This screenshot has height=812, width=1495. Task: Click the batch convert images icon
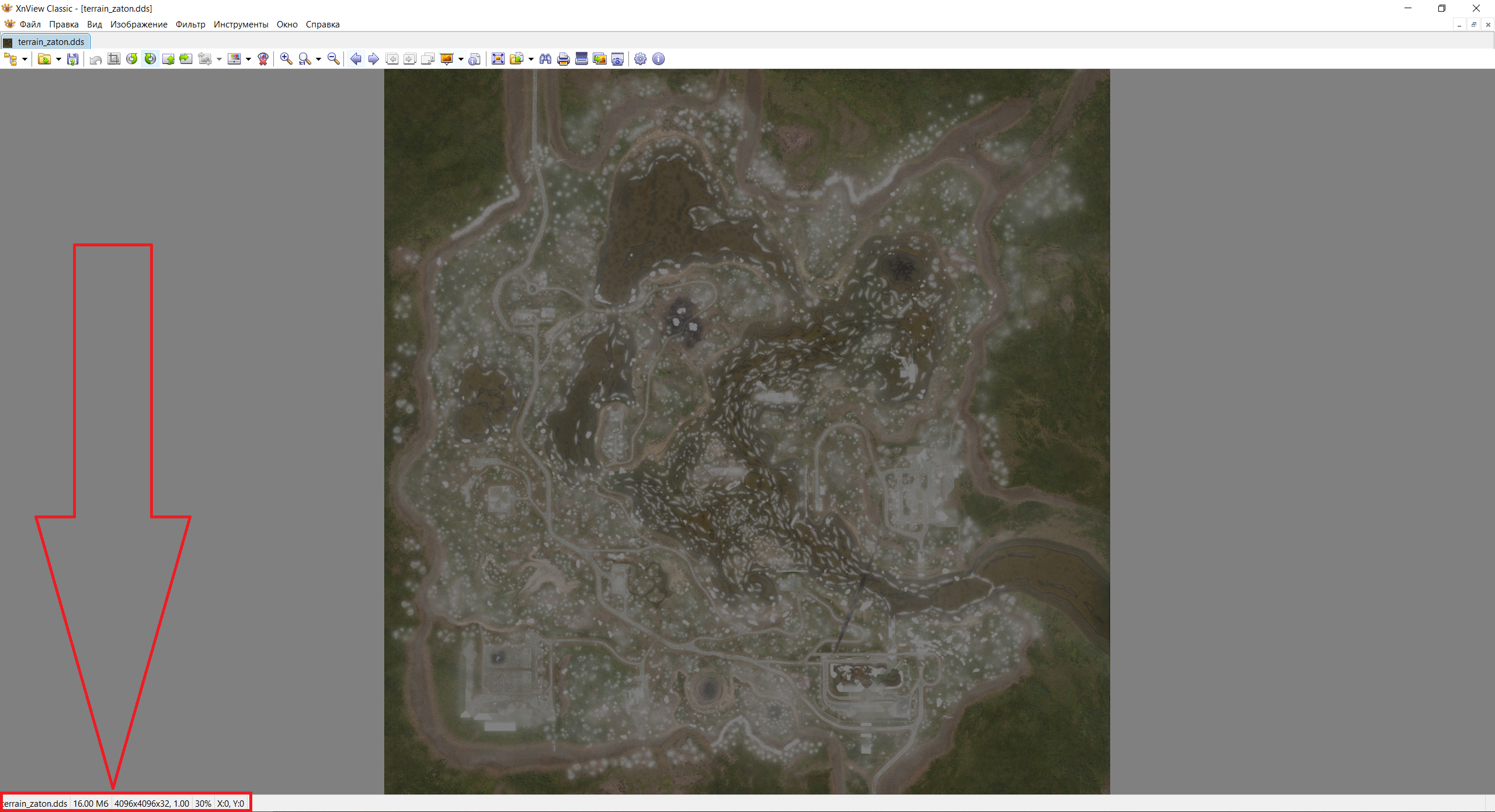[x=600, y=59]
